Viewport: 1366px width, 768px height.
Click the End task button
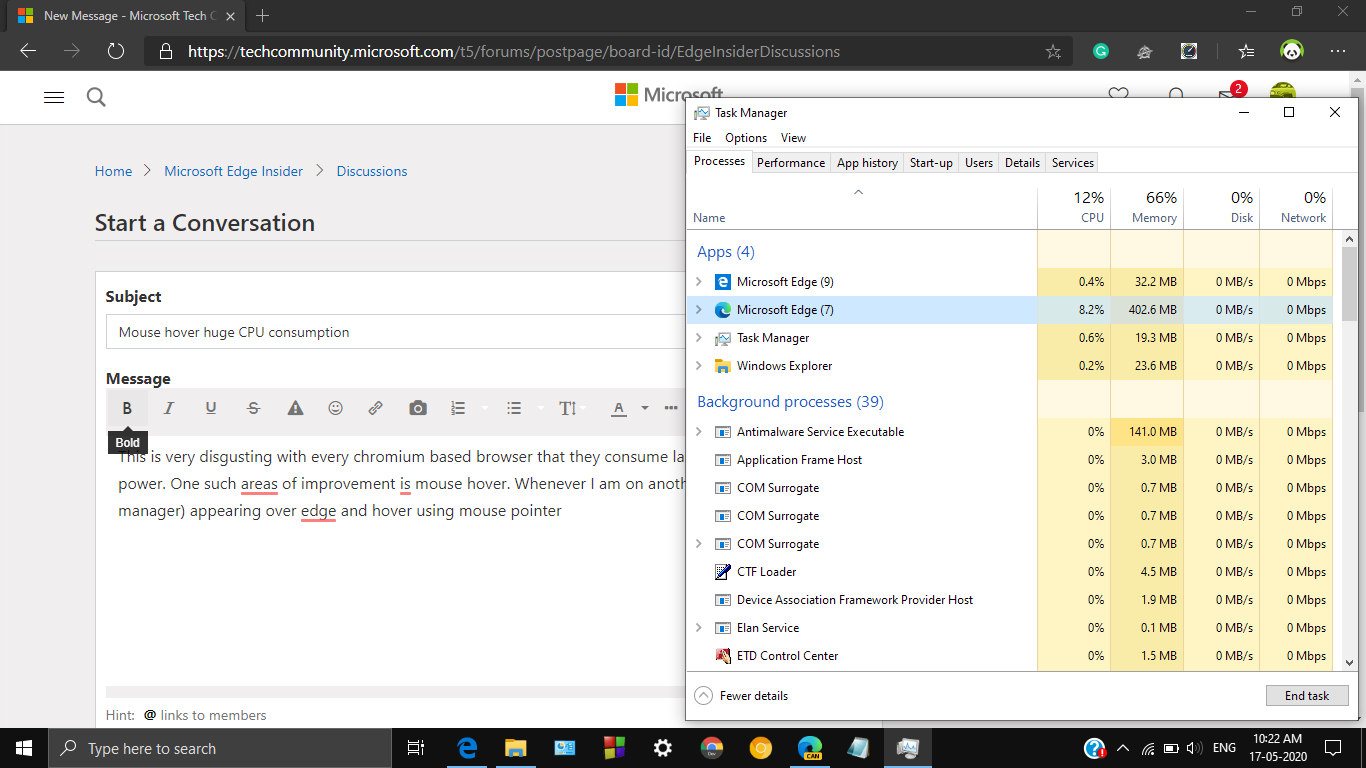[x=1307, y=695]
